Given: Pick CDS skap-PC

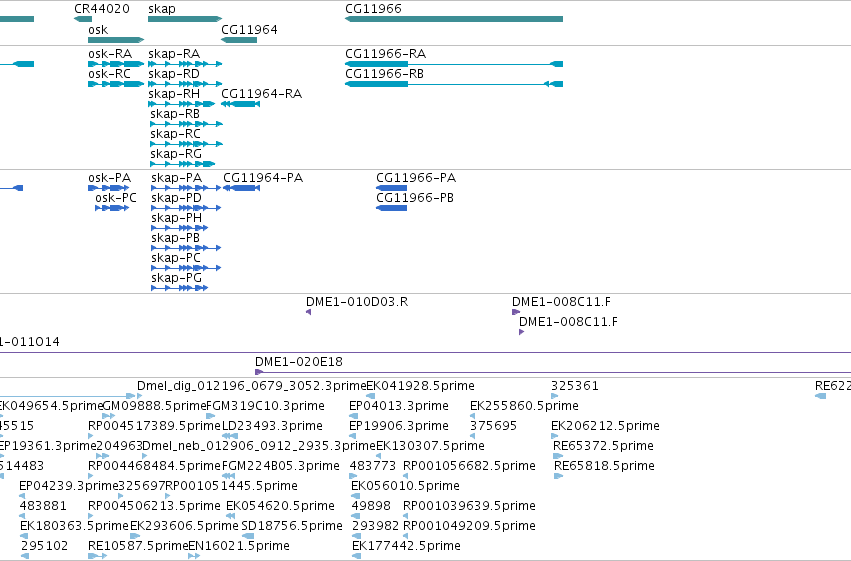Looking at the screenshot, I should tap(186, 268).
